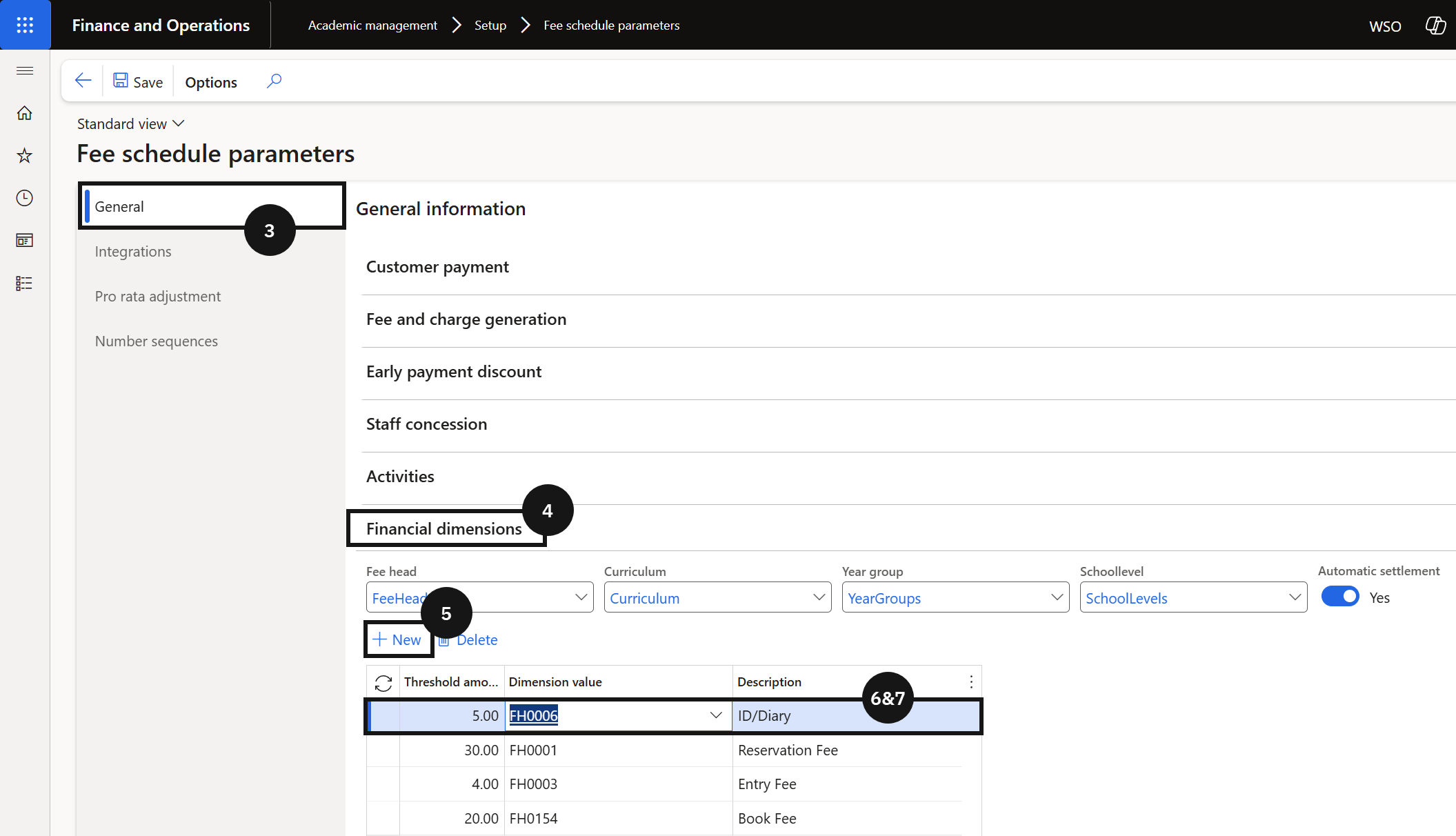Open Favorites star in the sidebar

(x=25, y=155)
